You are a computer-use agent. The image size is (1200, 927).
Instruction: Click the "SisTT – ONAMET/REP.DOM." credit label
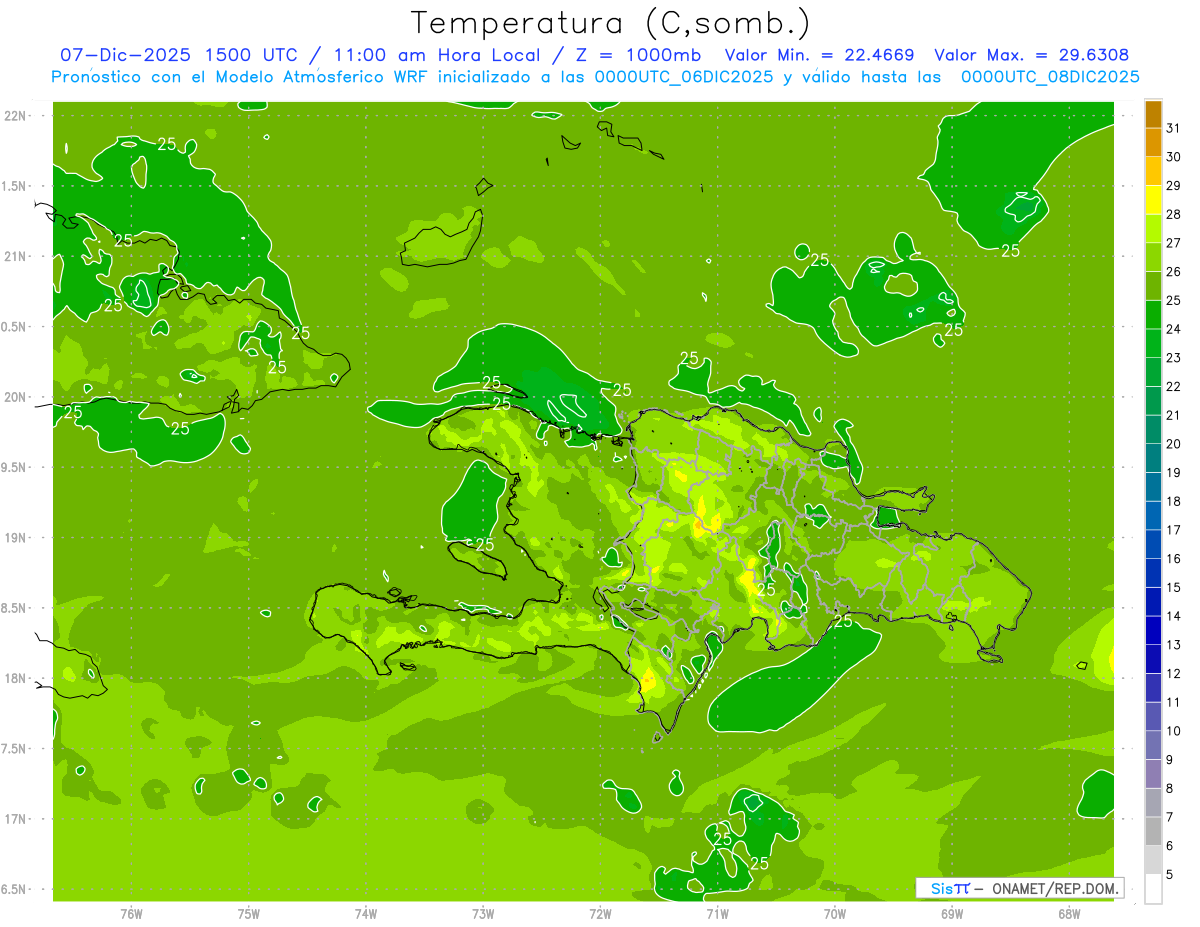[1020, 888]
